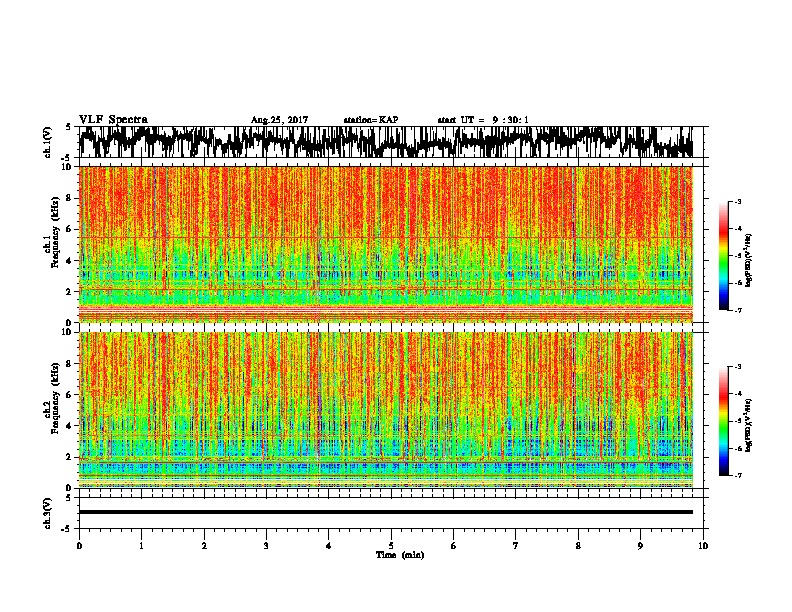Select the "start UT = 9:30:1" label
This screenshot has height=612, width=792.
[x=483, y=120]
